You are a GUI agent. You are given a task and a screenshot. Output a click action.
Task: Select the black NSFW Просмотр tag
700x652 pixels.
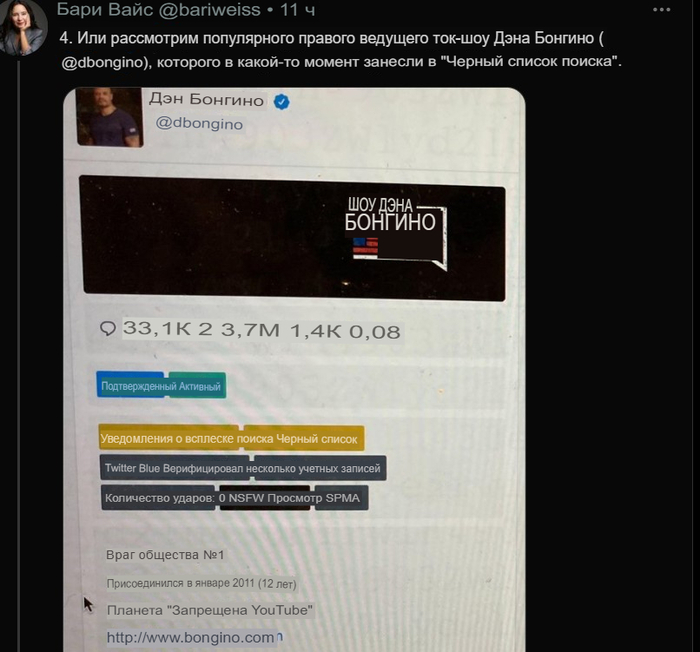[266, 497]
